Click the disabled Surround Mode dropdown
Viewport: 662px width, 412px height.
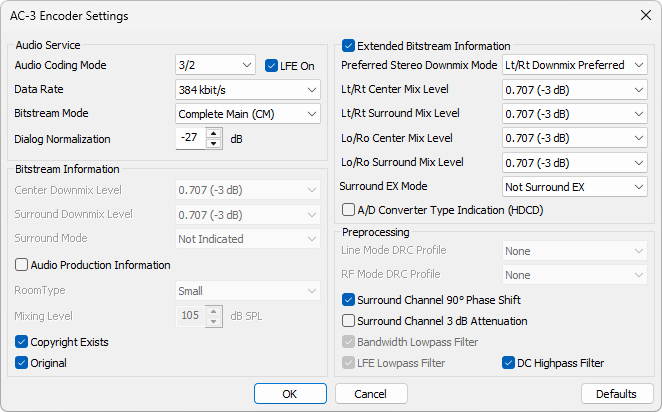click(248, 239)
